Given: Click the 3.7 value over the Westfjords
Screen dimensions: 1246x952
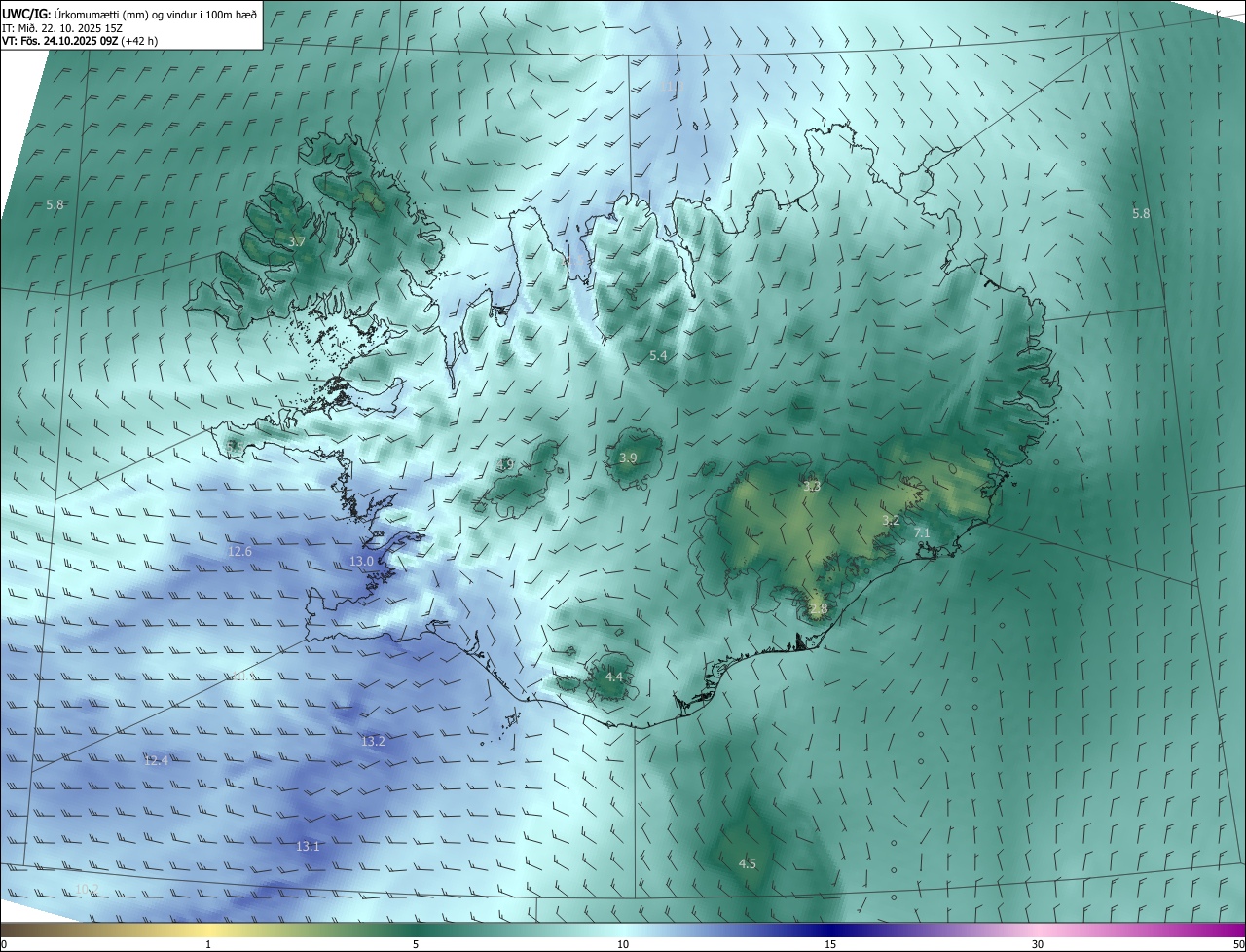Looking at the screenshot, I should [x=297, y=241].
